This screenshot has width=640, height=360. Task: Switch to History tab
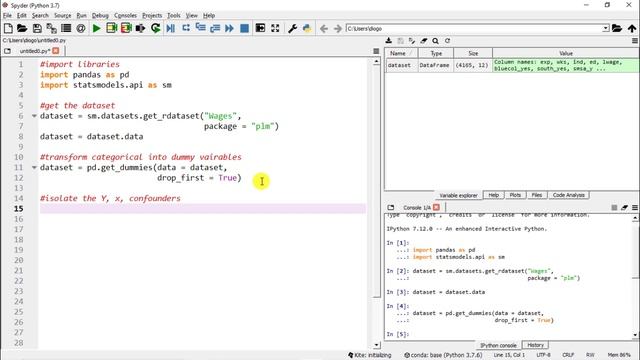[x=535, y=345]
